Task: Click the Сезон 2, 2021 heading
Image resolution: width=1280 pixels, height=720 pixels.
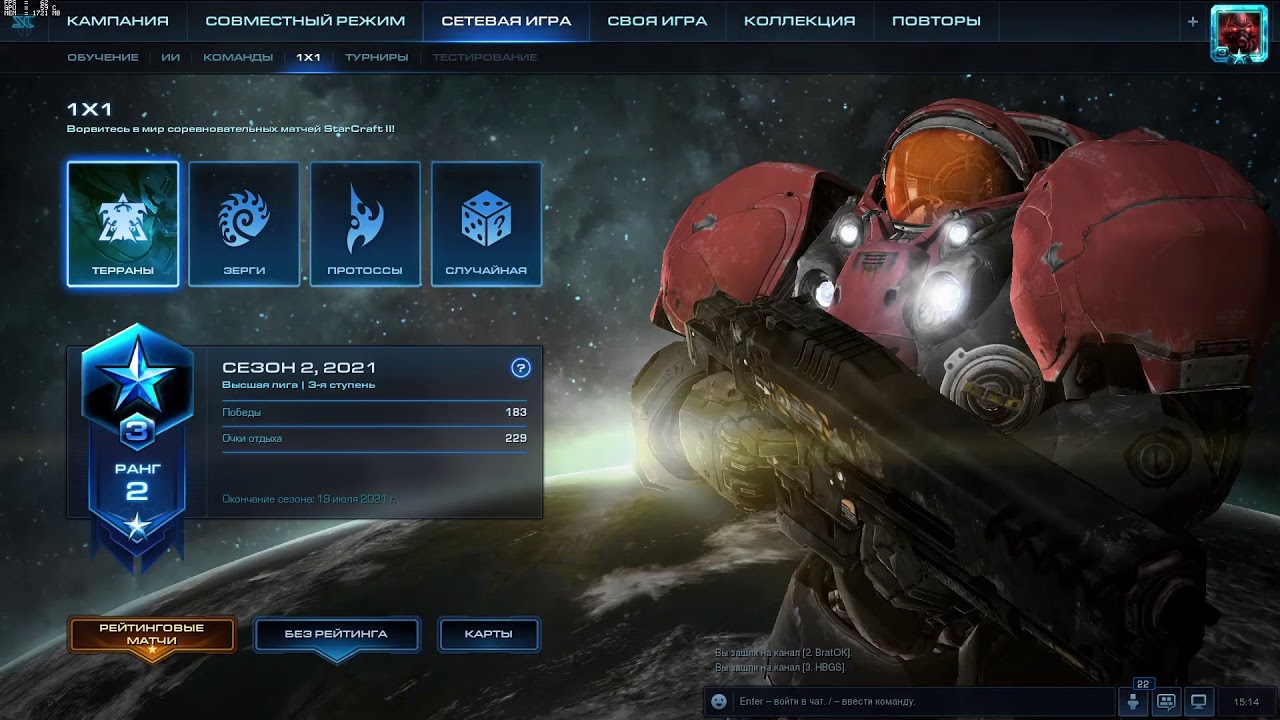Action: [299, 368]
